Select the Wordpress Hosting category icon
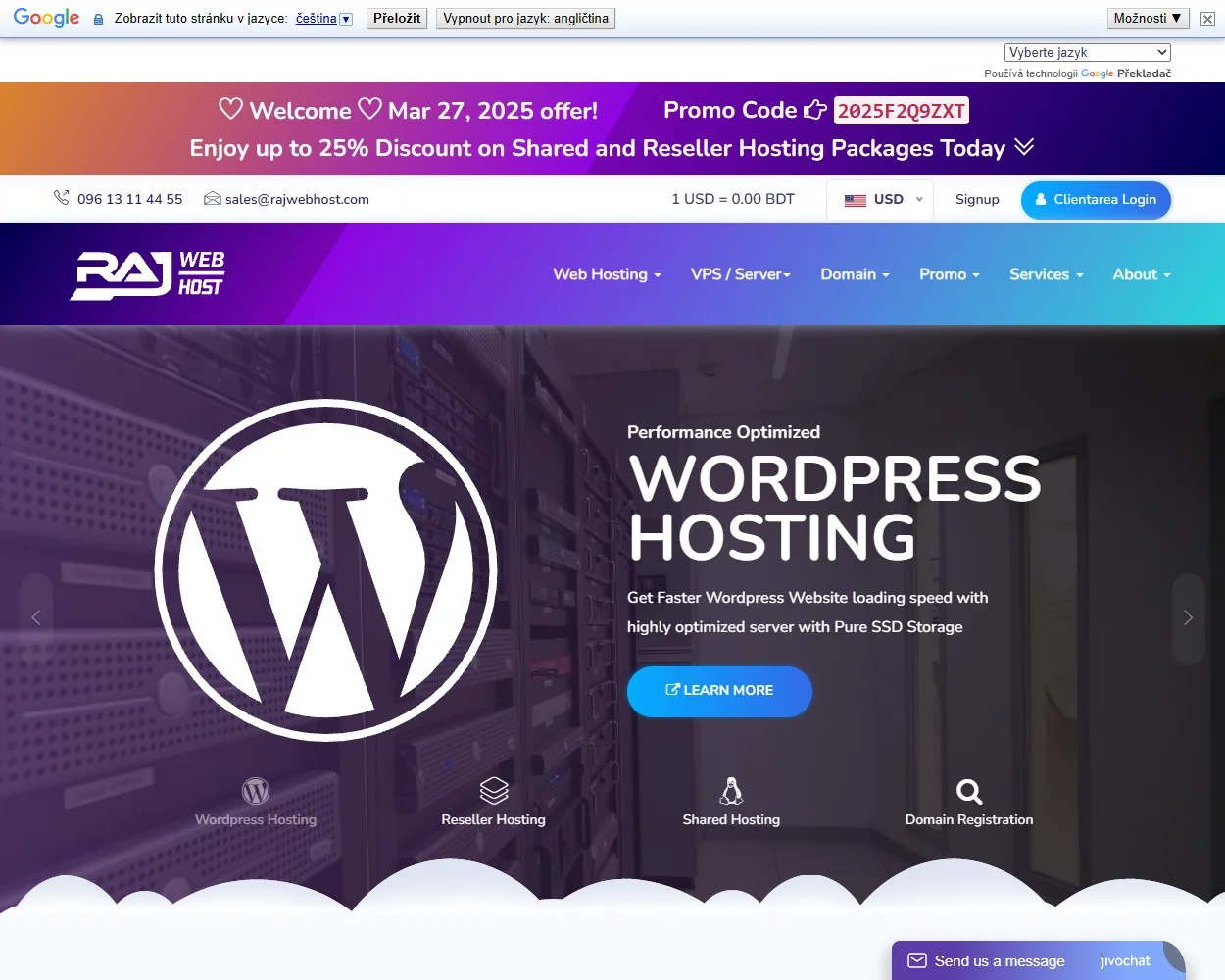Image resolution: width=1225 pixels, height=980 pixels. (x=255, y=789)
